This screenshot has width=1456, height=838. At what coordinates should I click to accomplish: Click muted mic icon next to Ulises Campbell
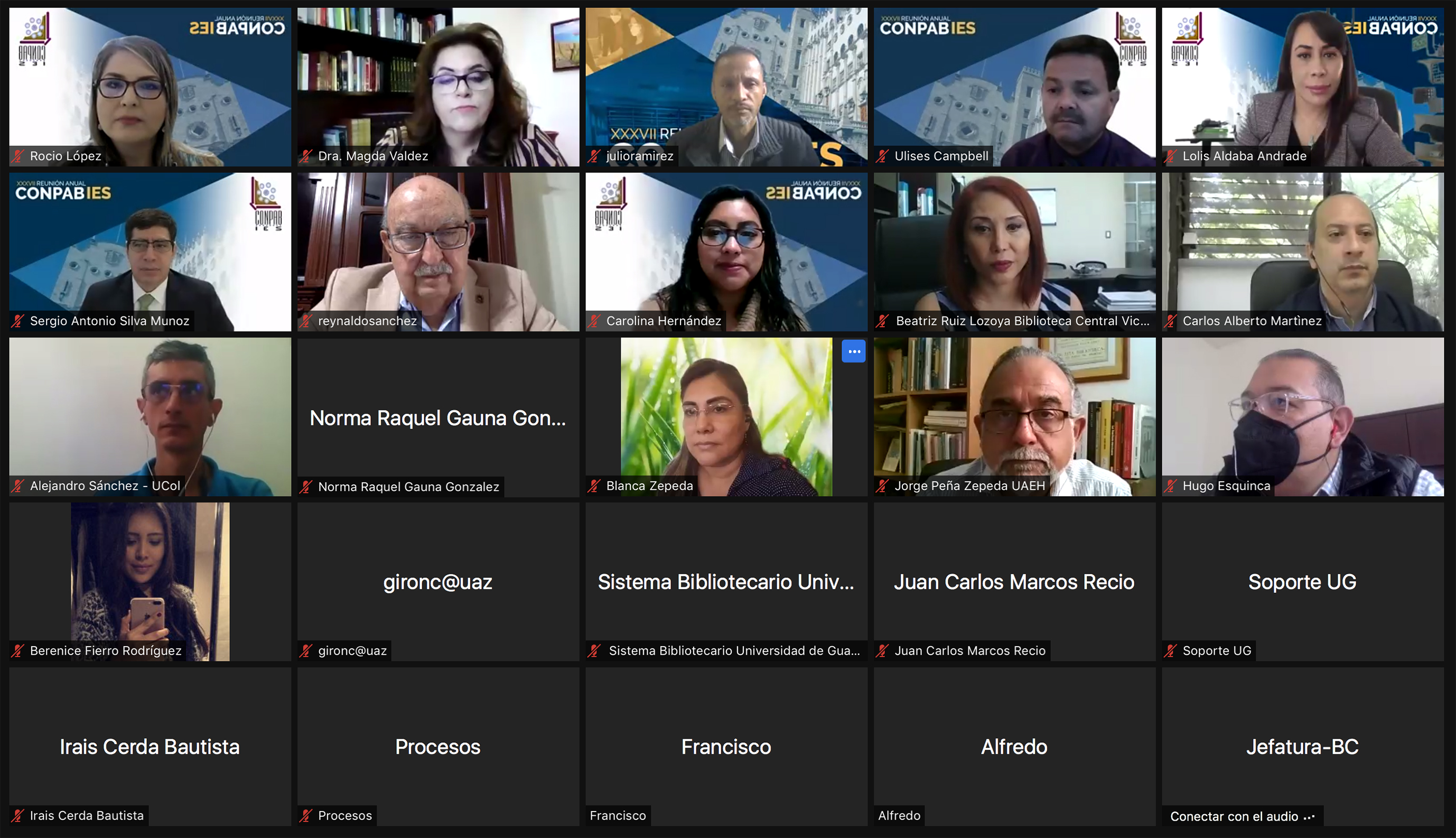click(883, 156)
